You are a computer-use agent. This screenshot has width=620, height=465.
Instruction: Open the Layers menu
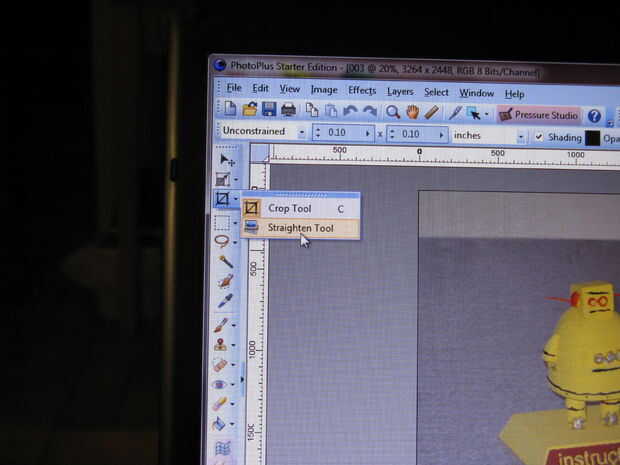pos(400,92)
